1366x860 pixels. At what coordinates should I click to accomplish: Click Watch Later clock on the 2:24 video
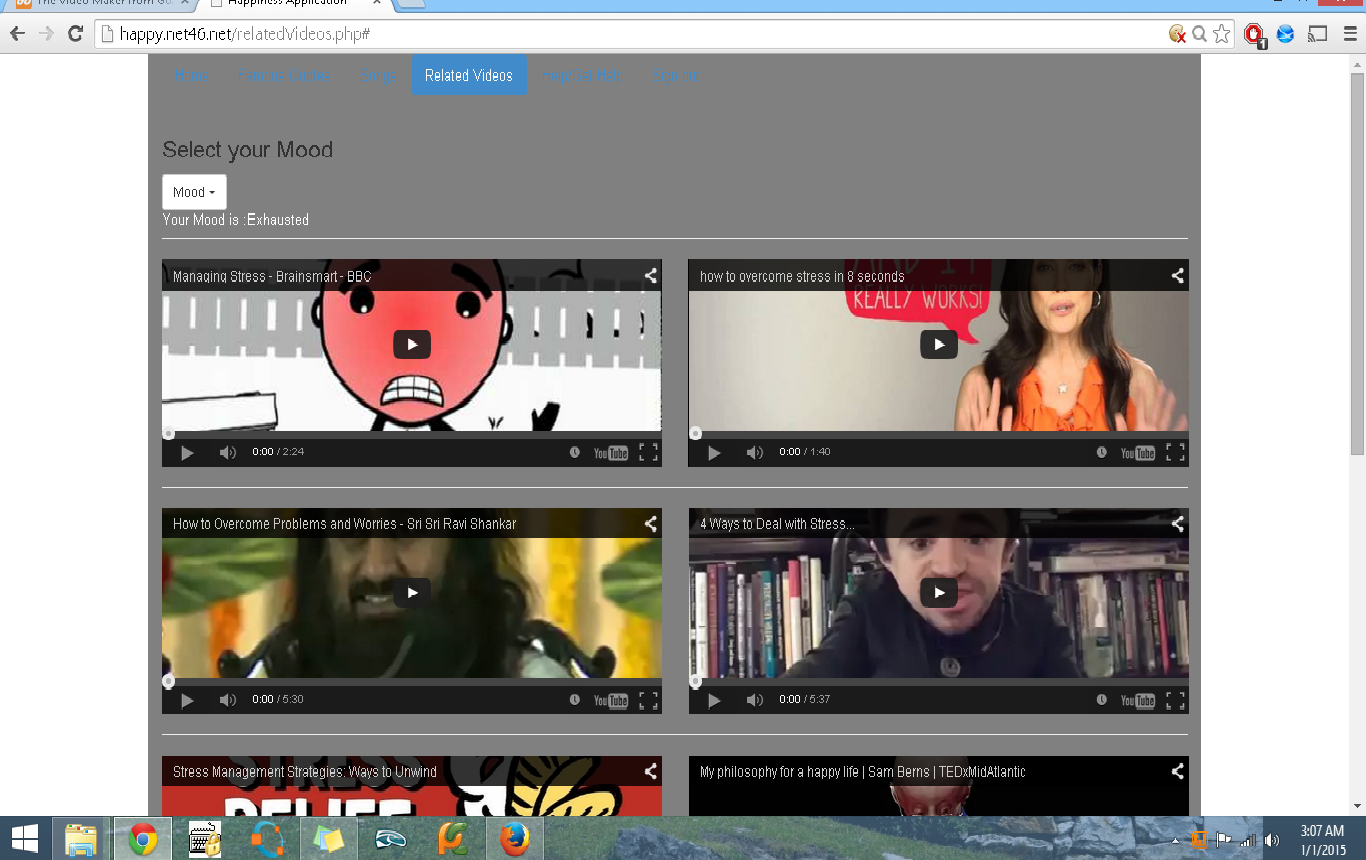tap(575, 452)
